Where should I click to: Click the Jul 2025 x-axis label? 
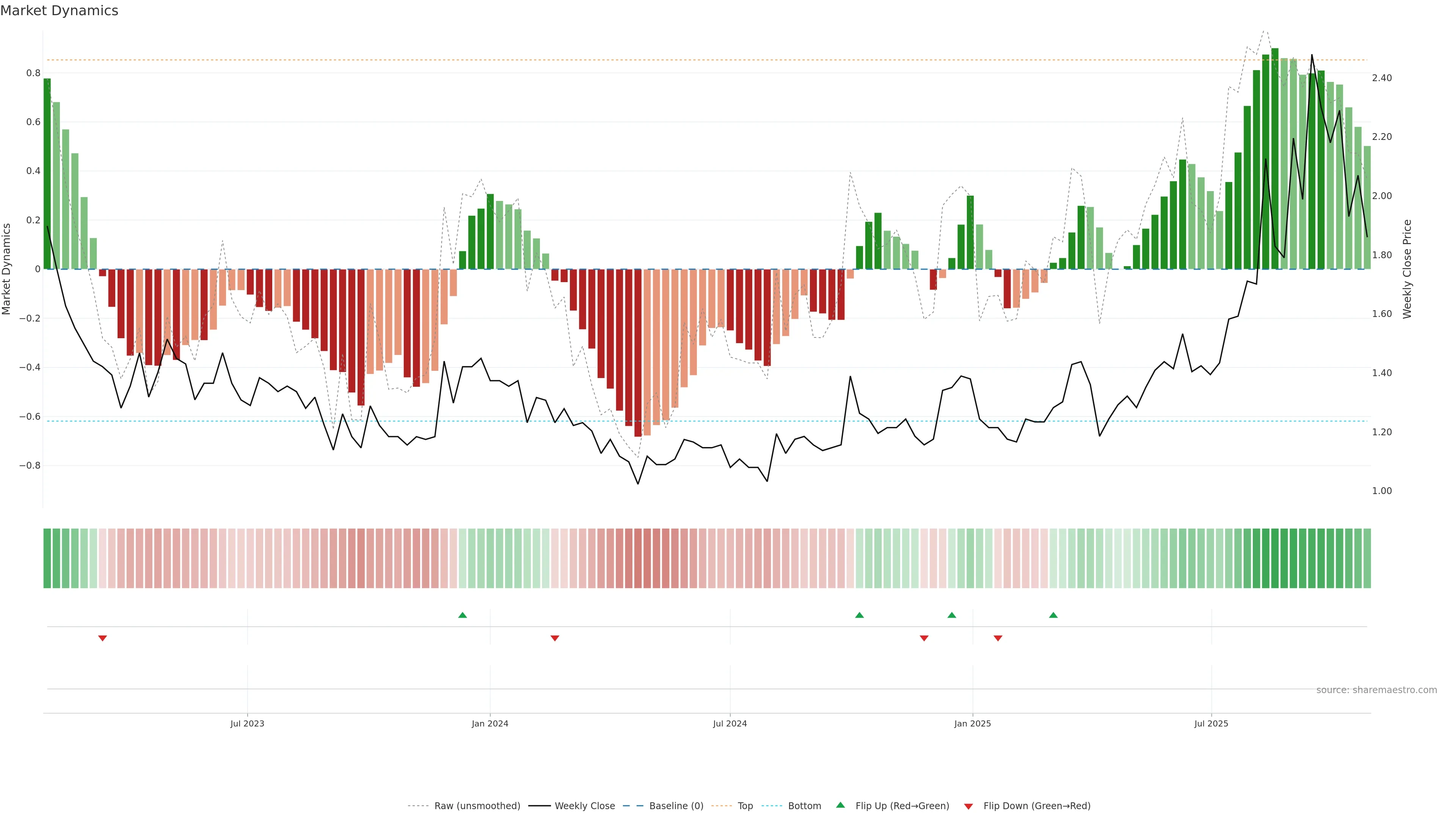tap(1211, 723)
